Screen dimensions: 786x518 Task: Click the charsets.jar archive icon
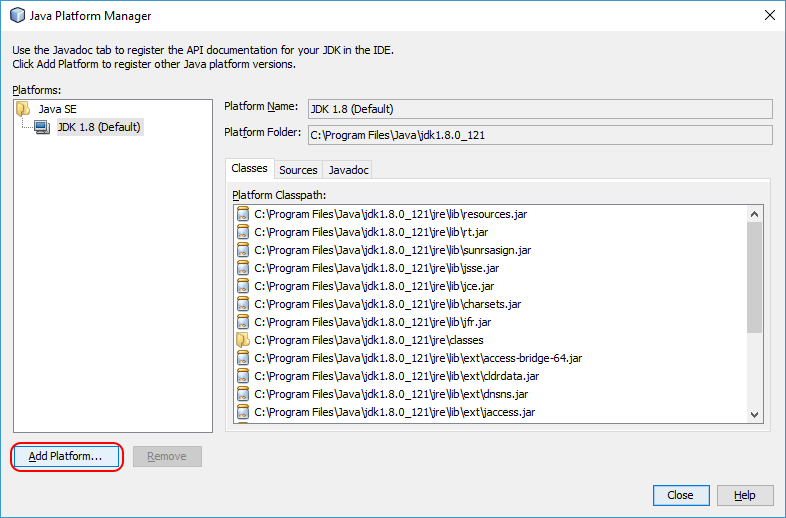242,304
